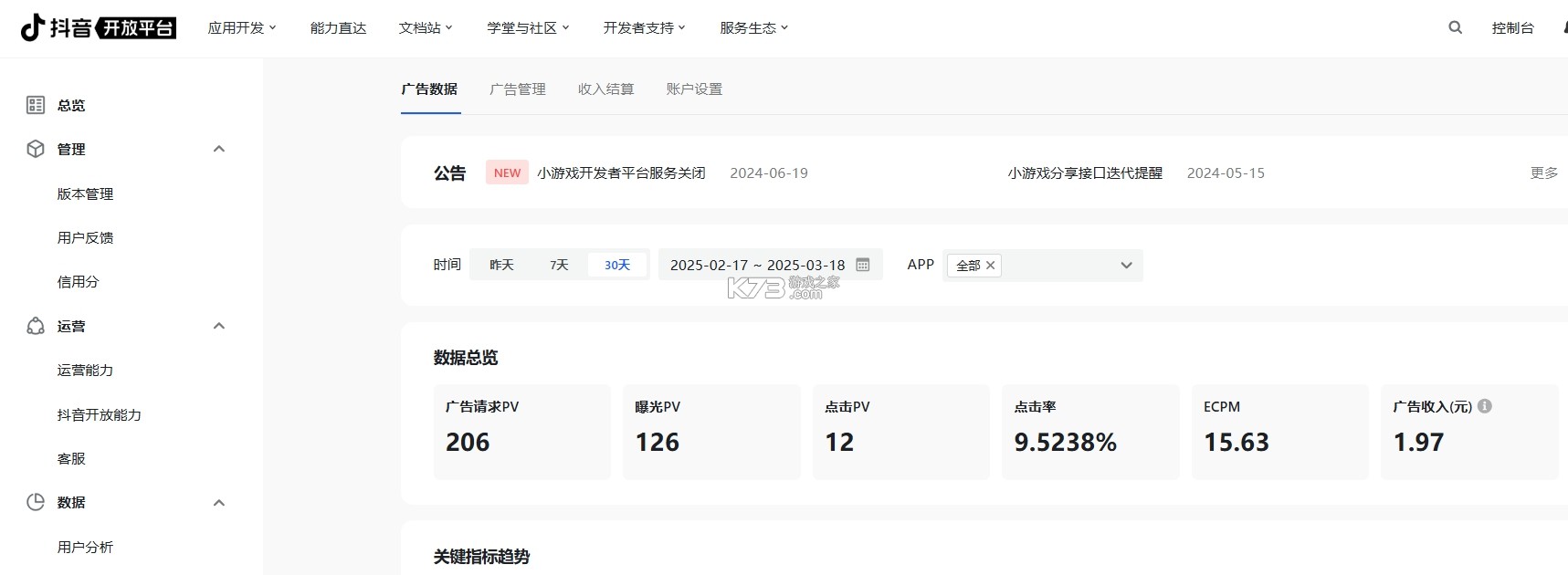The width and height of the screenshot is (1568, 575).
Task: Click the Douyin open platform logo
Action: (98, 27)
